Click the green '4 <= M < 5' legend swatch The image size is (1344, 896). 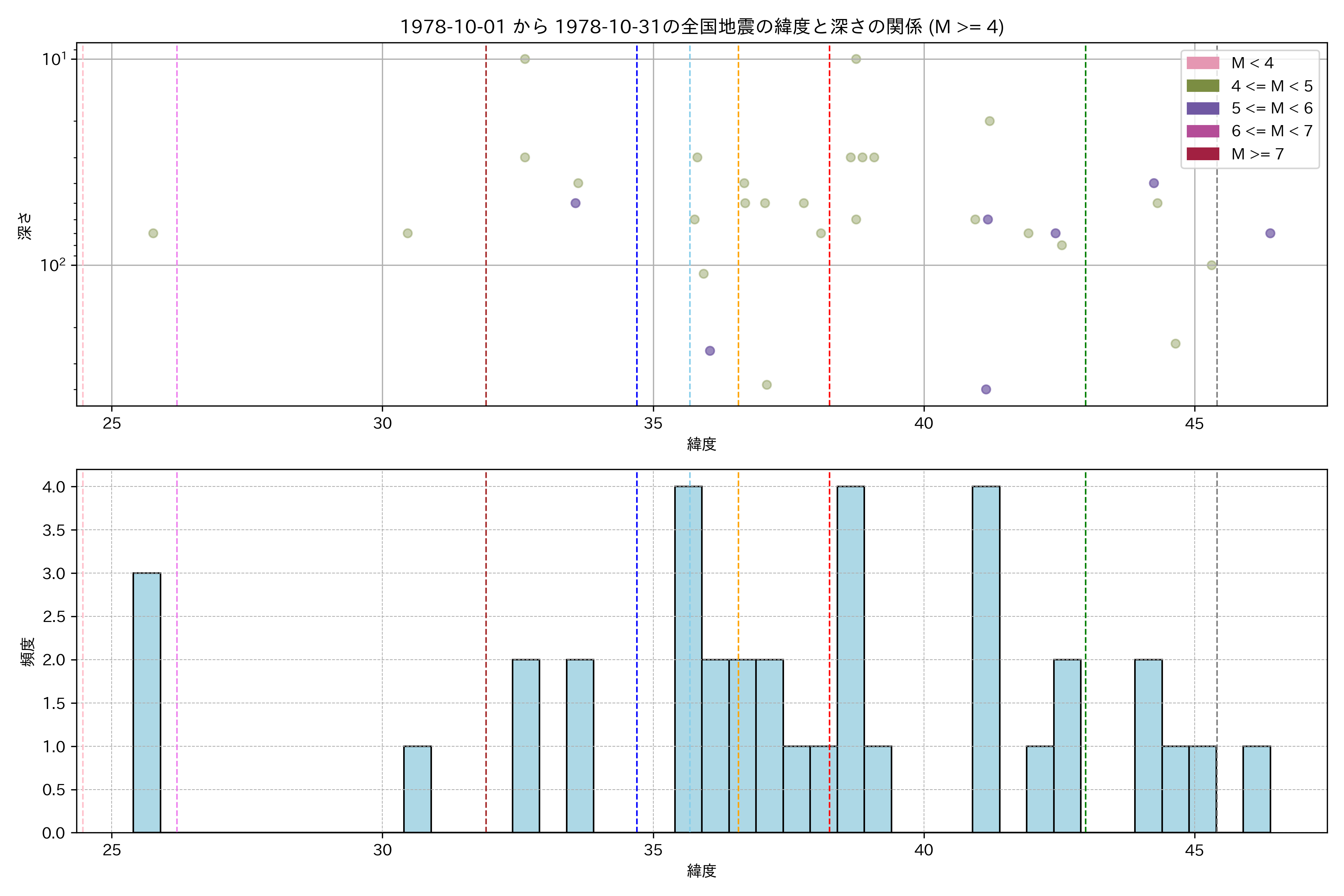coord(1202,86)
